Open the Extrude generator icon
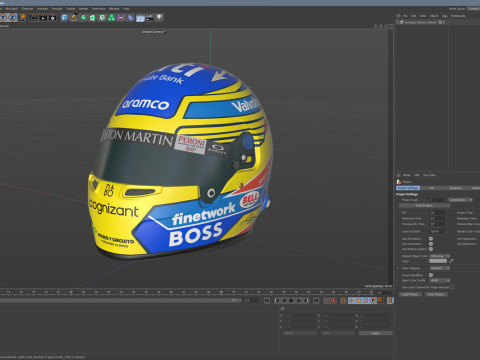 pyautogui.click(x=93, y=18)
